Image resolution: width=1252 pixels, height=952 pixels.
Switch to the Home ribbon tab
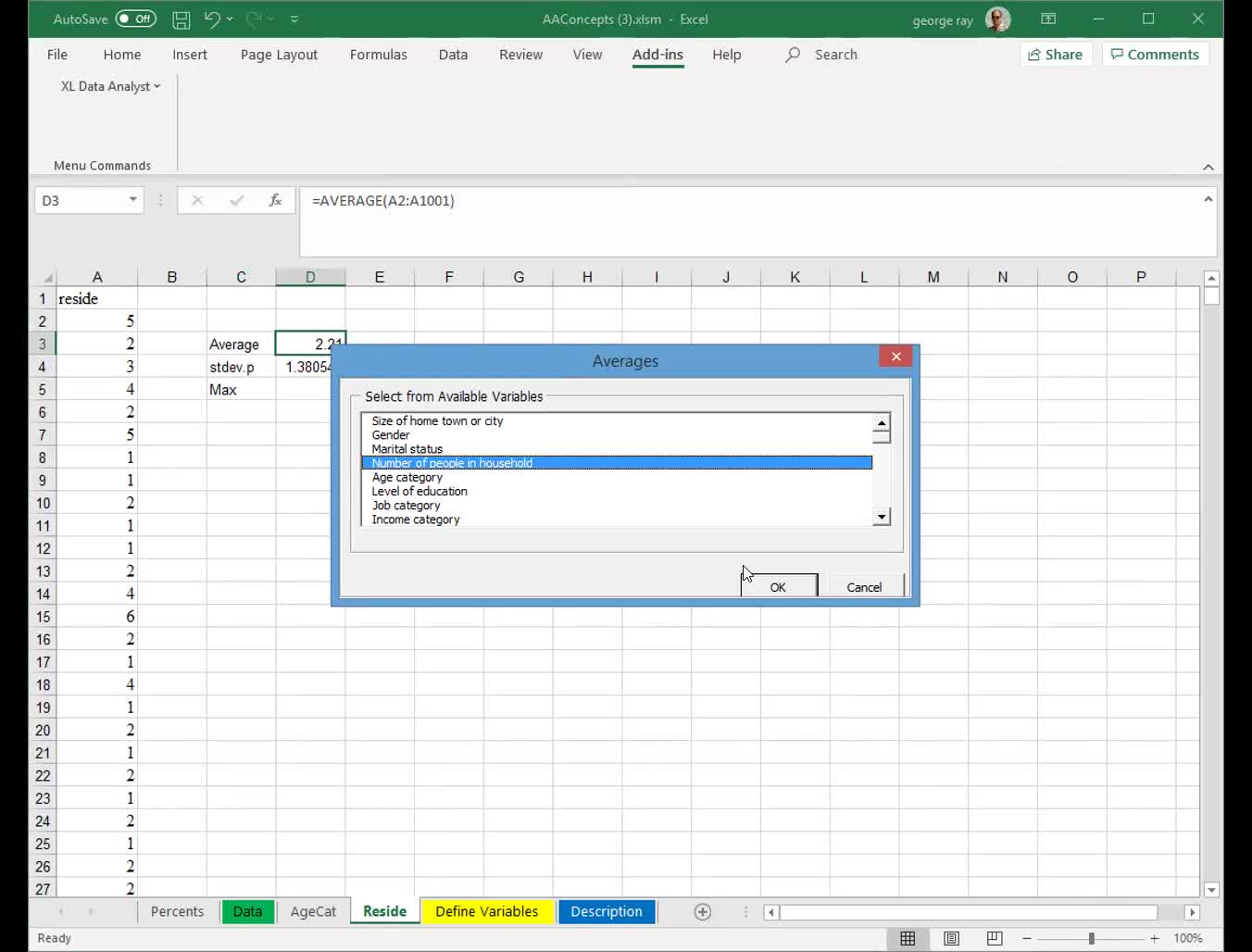[x=122, y=55]
